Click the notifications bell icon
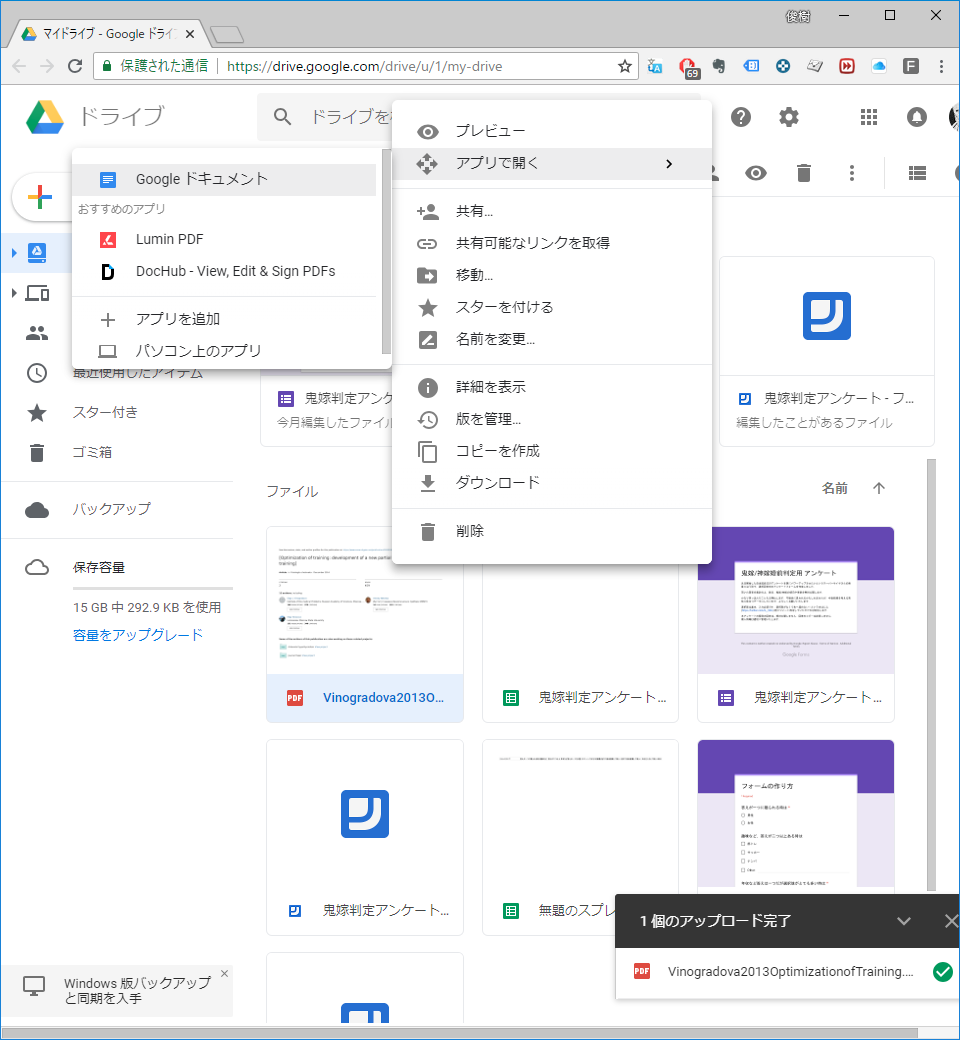960x1040 pixels. (916, 117)
